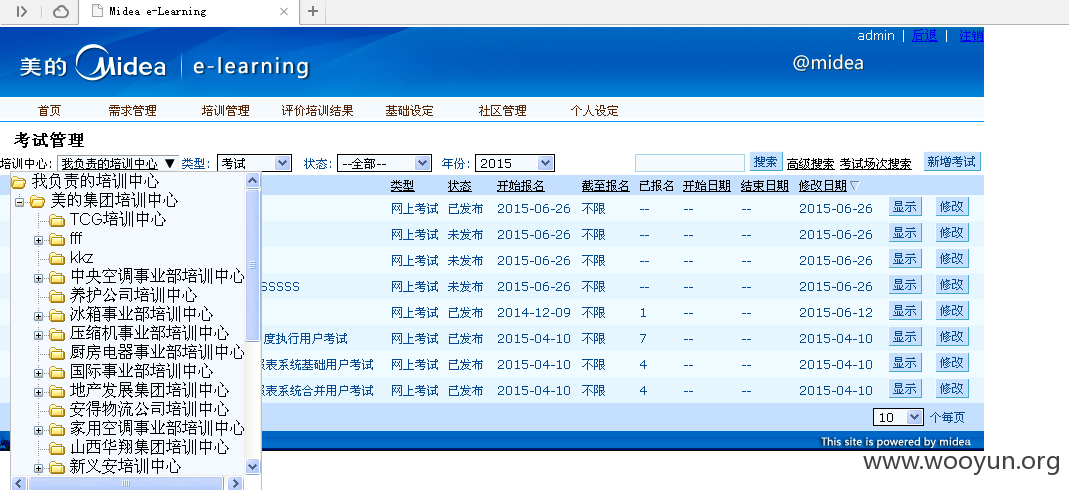Open the 考试场次搜索 link
Viewport: 1069px width, 490px height.
pos(875,164)
